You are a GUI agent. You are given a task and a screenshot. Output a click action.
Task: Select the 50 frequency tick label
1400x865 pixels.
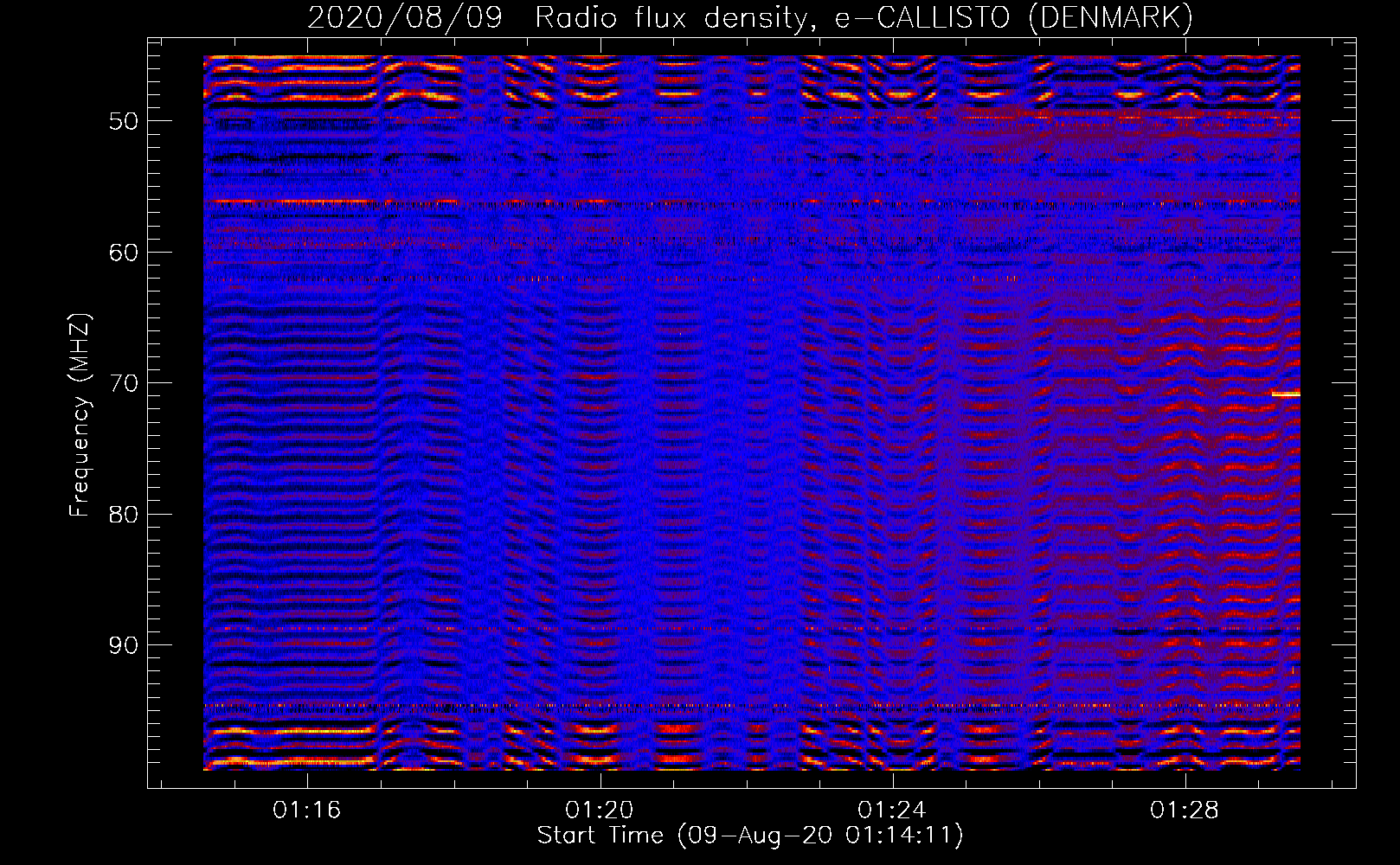click(x=124, y=121)
